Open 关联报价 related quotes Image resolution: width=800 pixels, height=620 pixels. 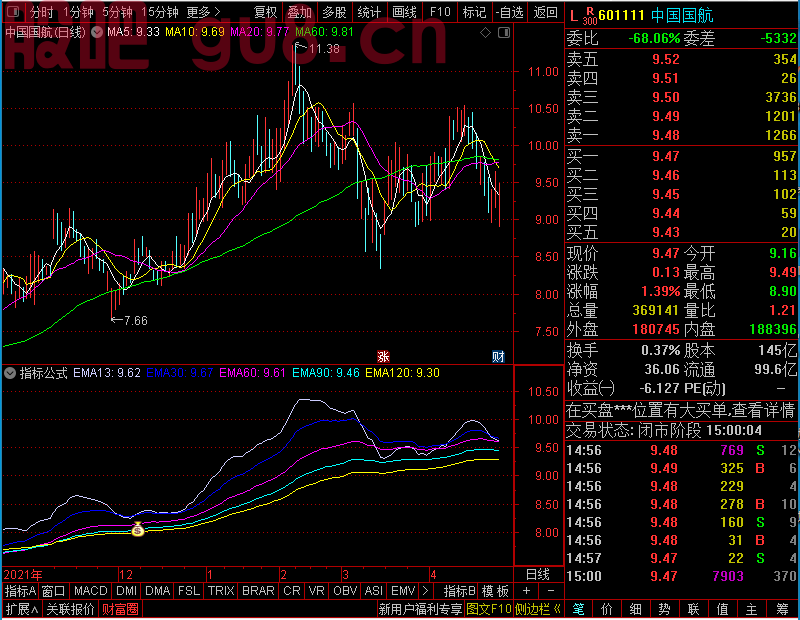70,609
